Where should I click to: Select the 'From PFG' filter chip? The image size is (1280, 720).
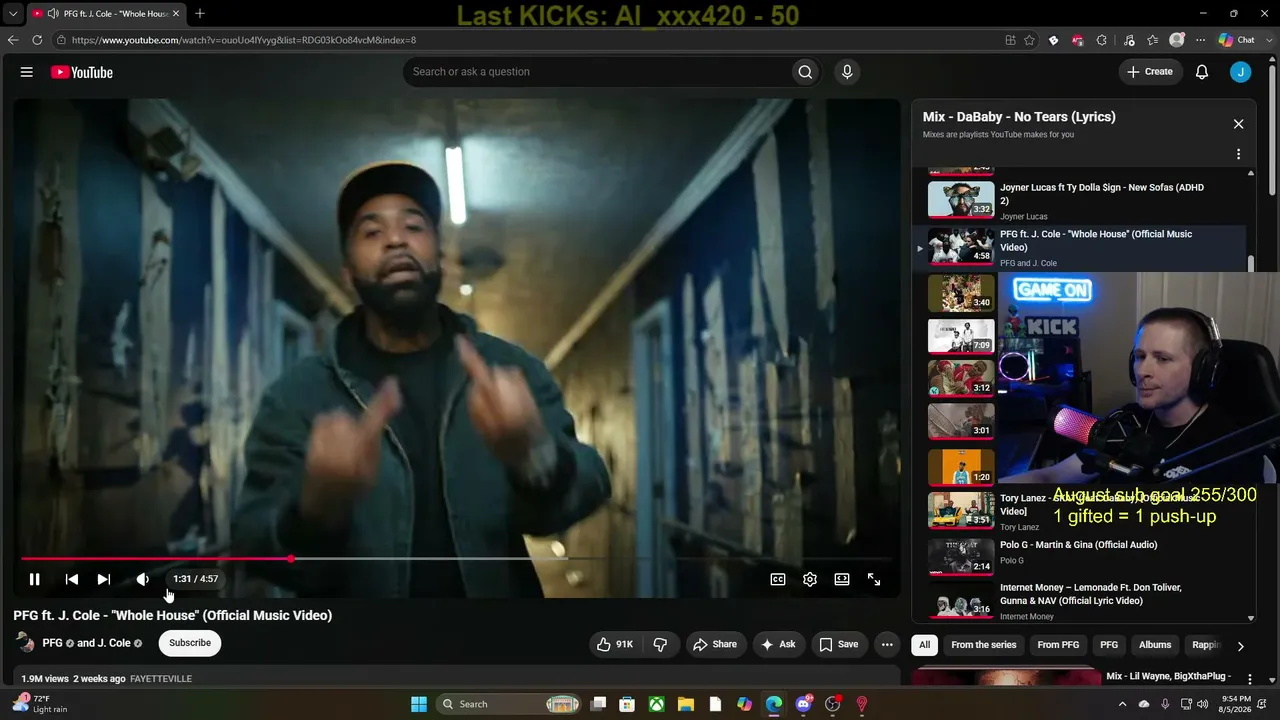pyautogui.click(x=1058, y=645)
